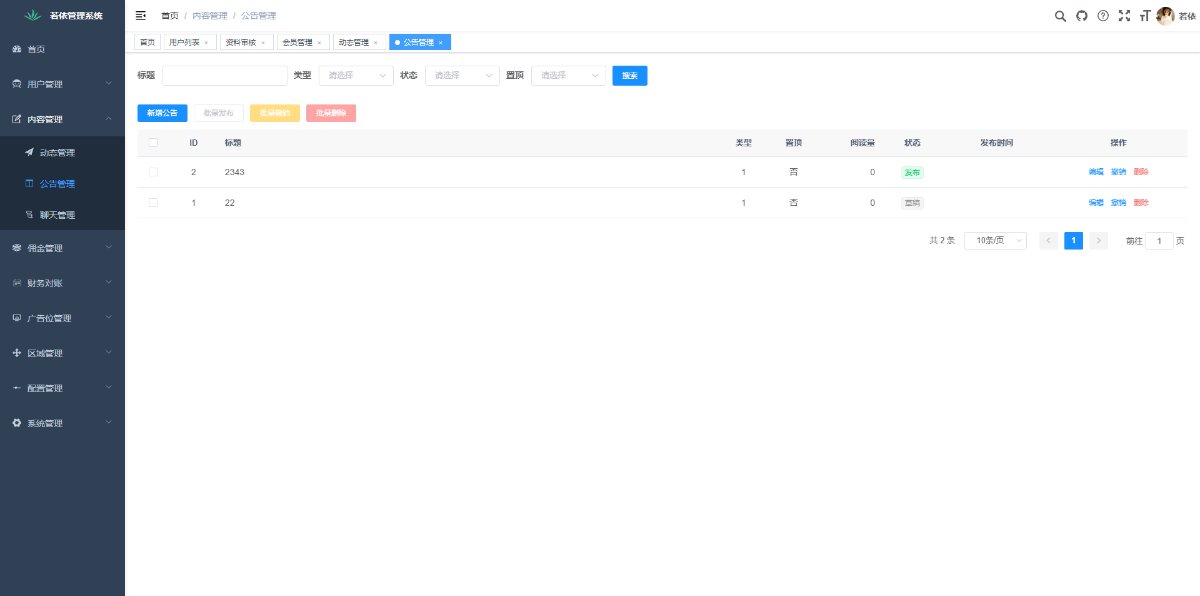
Task: Toggle fullscreen mode icon
Action: (x=1124, y=15)
